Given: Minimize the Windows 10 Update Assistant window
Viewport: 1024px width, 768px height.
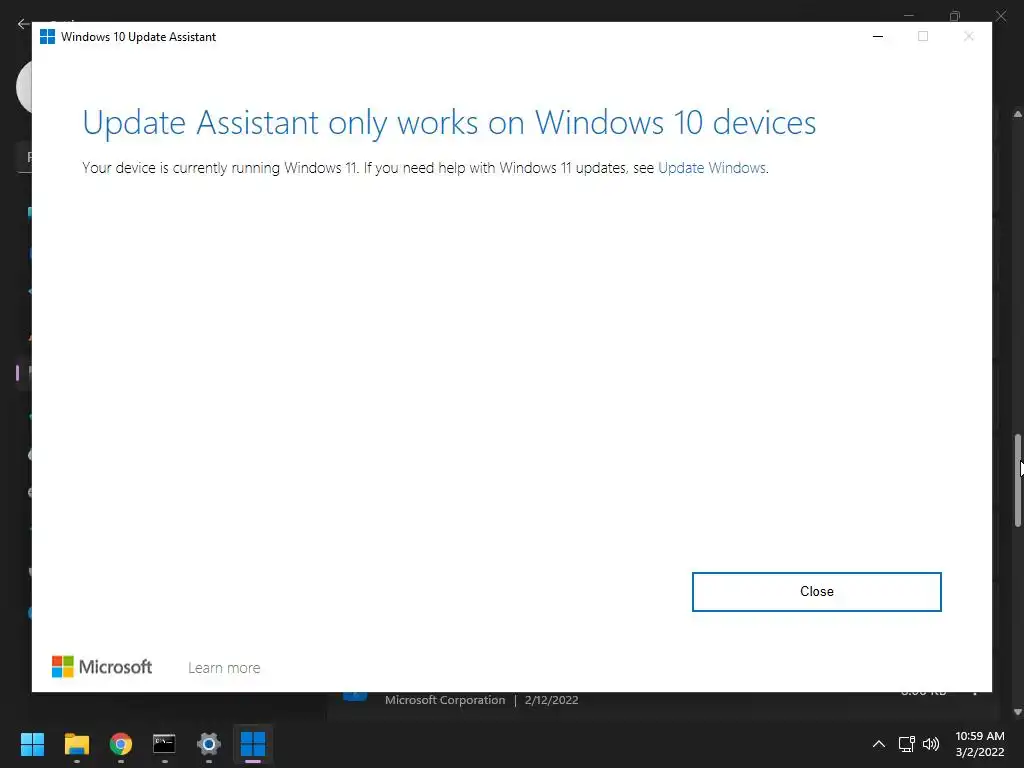Looking at the screenshot, I should [x=878, y=37].
